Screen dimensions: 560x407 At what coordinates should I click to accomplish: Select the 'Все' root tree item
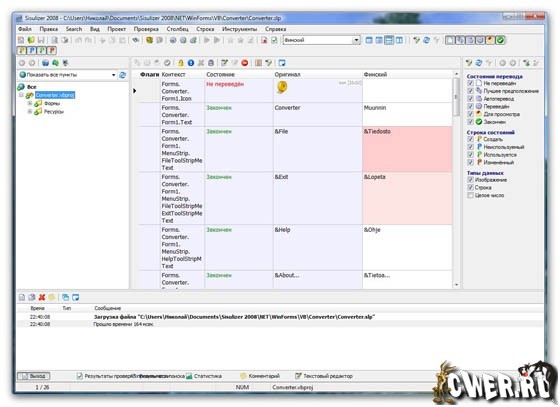coord(31,87)
